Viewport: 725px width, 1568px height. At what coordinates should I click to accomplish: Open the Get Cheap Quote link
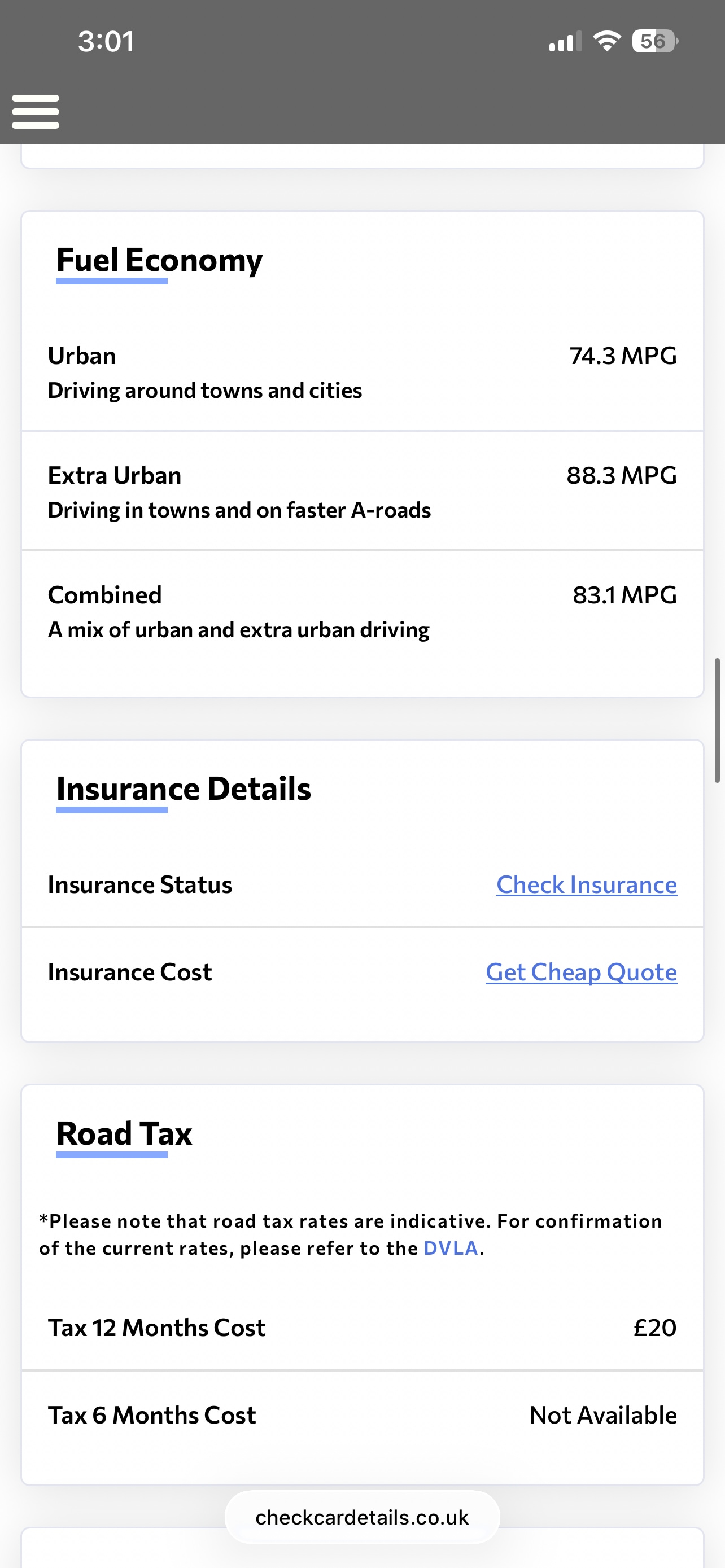click(580, 972)
